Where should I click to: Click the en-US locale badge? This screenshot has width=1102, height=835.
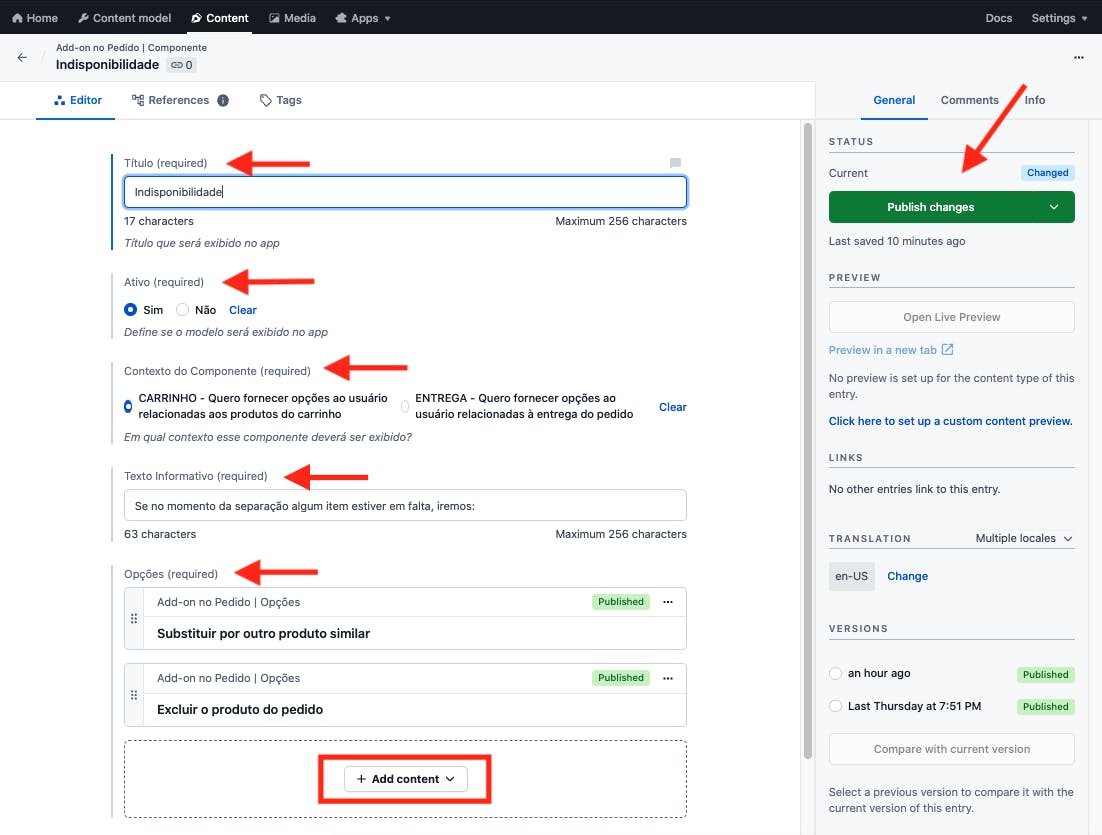click(x=852, y=576)
